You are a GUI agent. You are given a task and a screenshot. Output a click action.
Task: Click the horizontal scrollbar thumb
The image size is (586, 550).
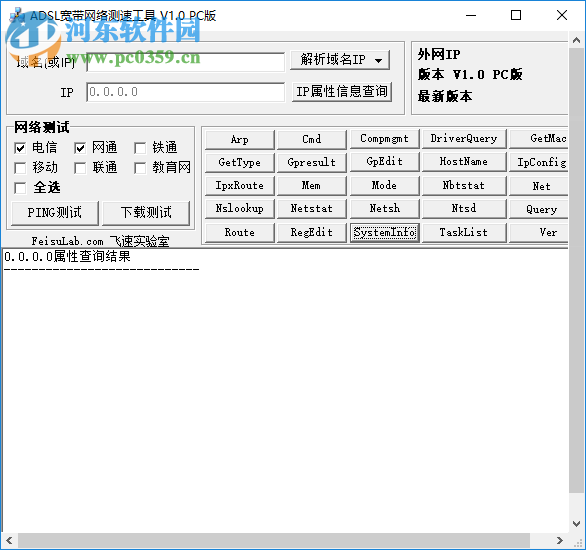[x=274, y=540]
